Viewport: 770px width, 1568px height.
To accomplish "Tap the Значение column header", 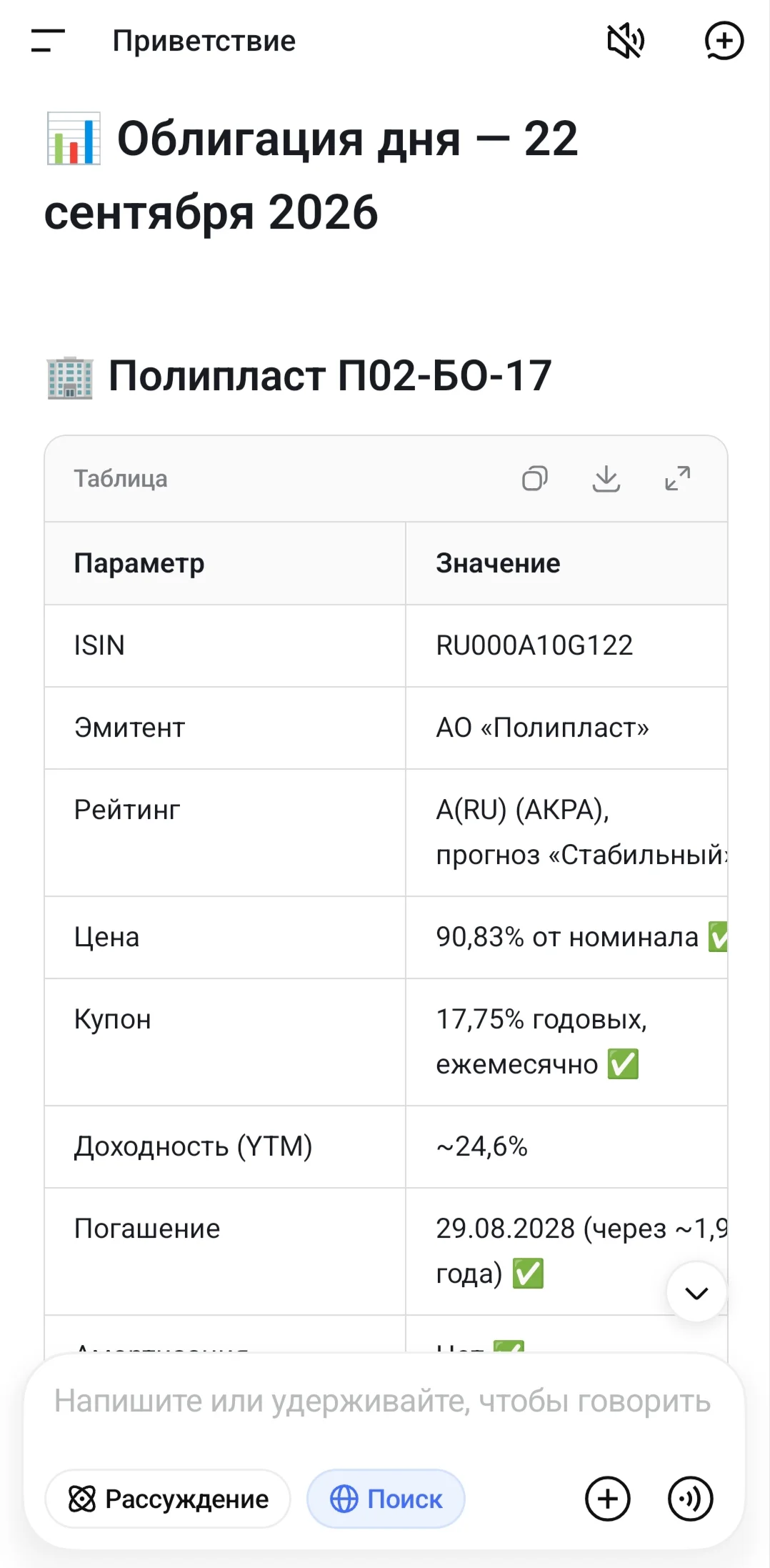I will click(x=498, y=563).
